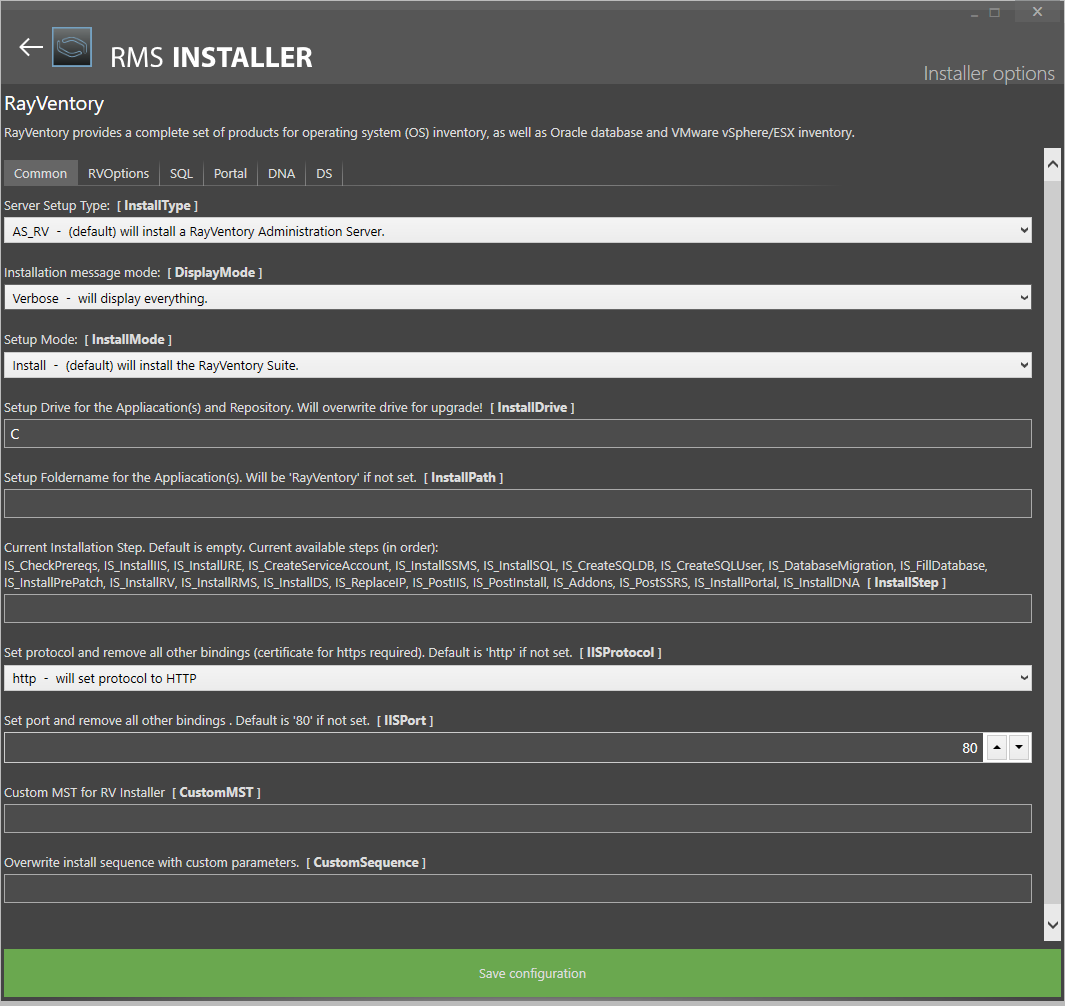Click the scrollbar down arrow
The image size is (1065, 1006).
(x=1052, y=924)
